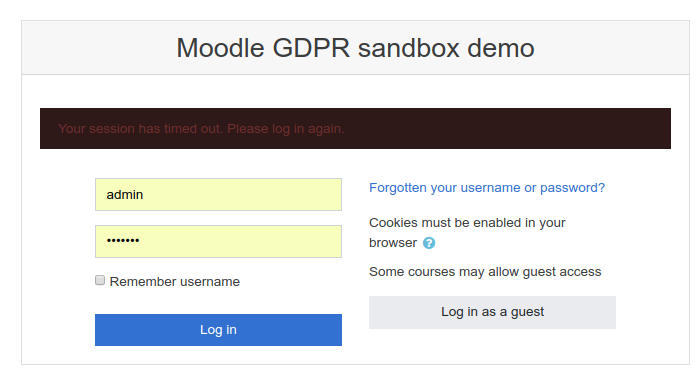This screenshot has height=373, width=700.
Task: Click the Some courses may allow guest access text
Action: tap(485, 272)
